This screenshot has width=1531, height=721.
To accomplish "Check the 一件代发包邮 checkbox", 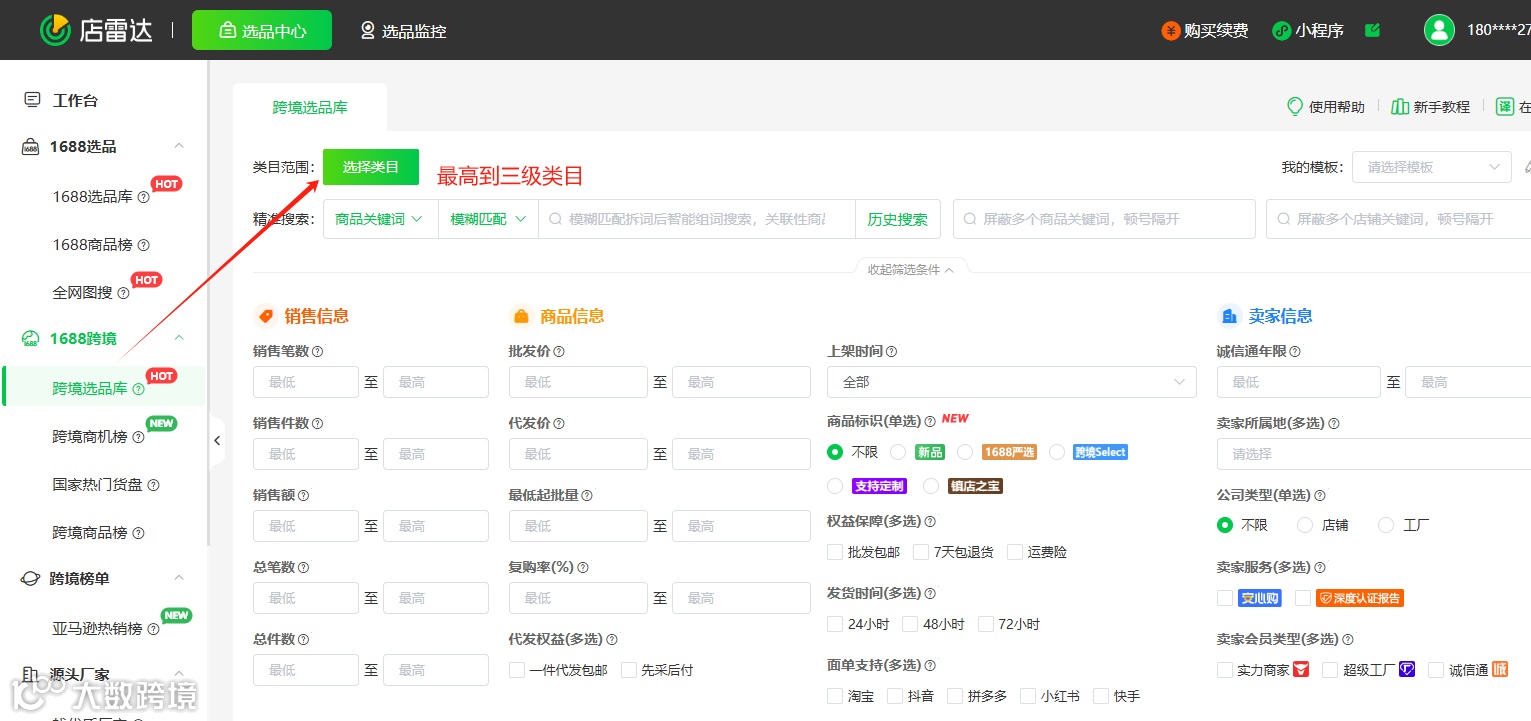I will tap(517, 670).
